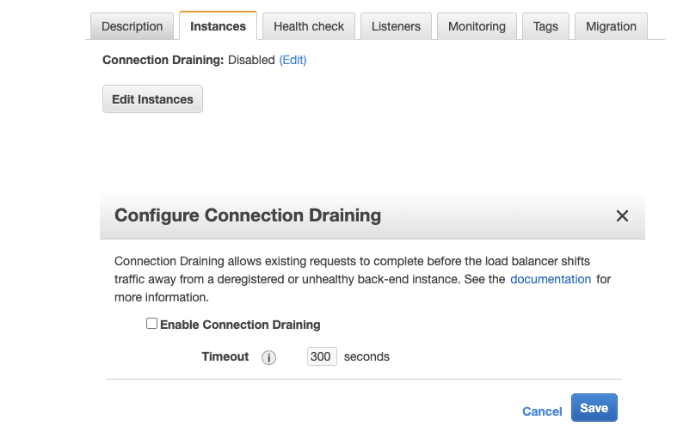Image resolution: width=690 pixels, height=445 pixels.
Task: Click the Edit Instances button
Action: (x=153, y=99)
